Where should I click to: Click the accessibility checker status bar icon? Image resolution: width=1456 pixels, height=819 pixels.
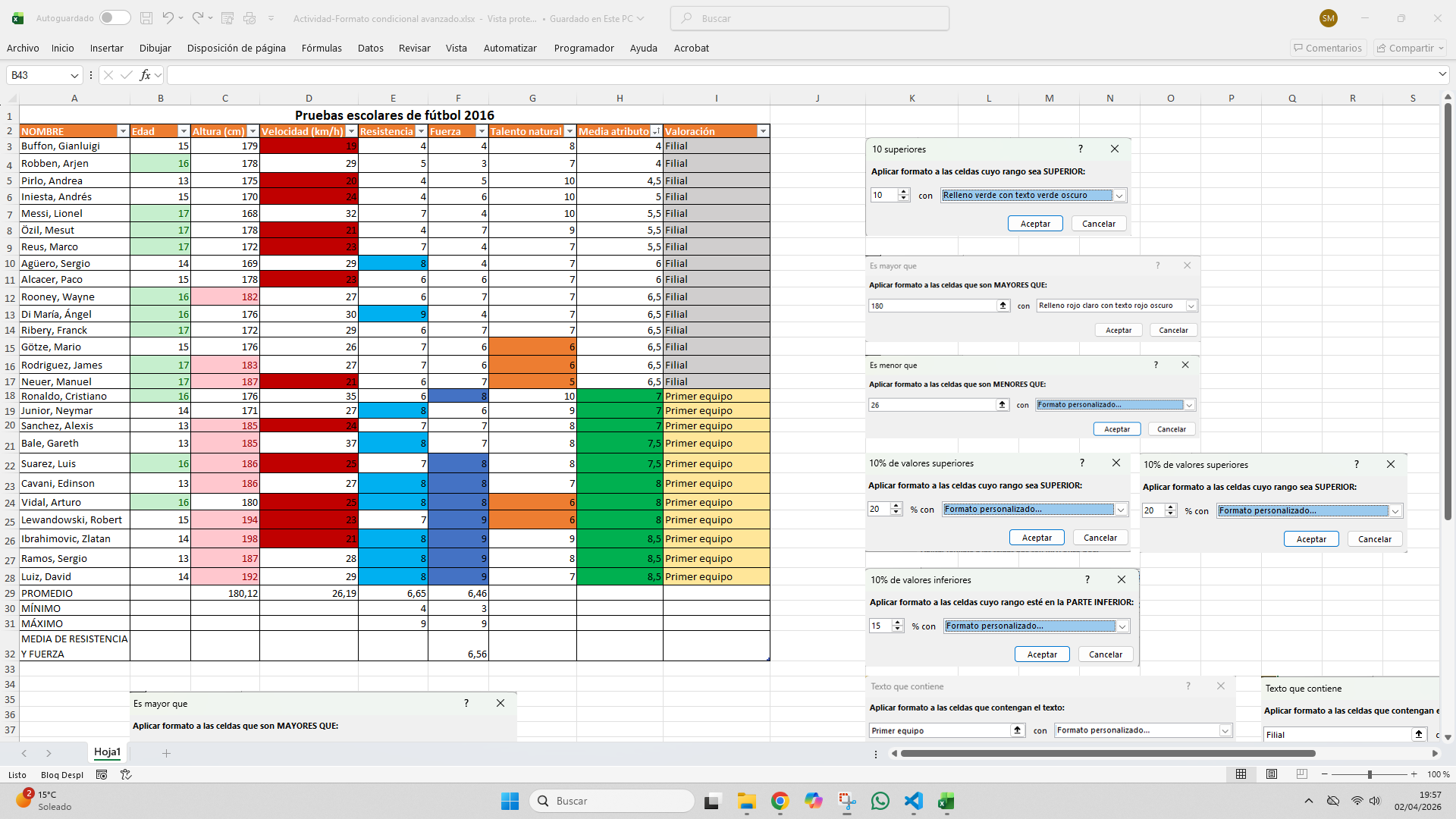[126, 774]
